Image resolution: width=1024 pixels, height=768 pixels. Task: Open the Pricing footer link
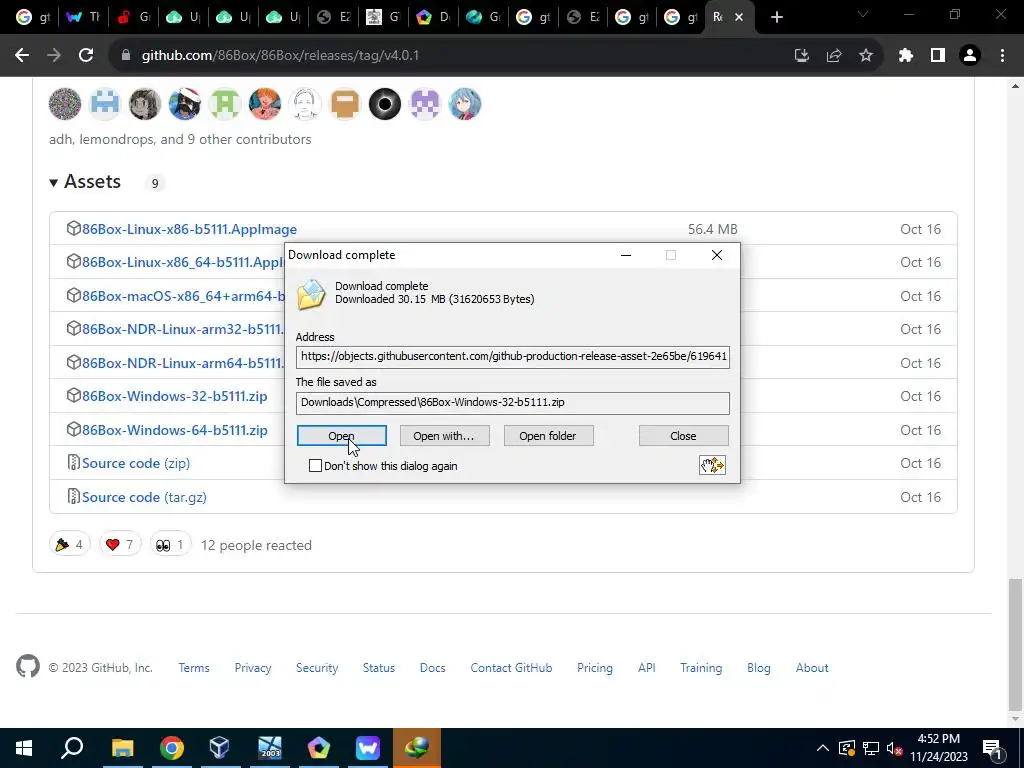(x=595, y=668)
